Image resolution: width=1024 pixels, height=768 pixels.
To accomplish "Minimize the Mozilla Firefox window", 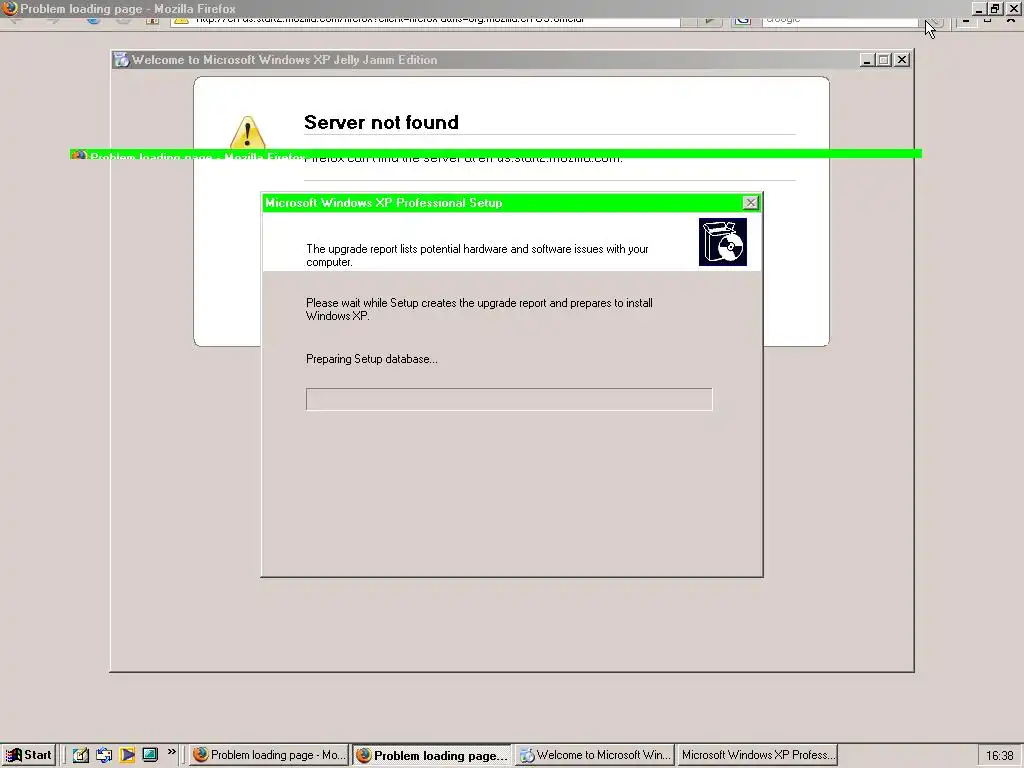I will (978, 8).
